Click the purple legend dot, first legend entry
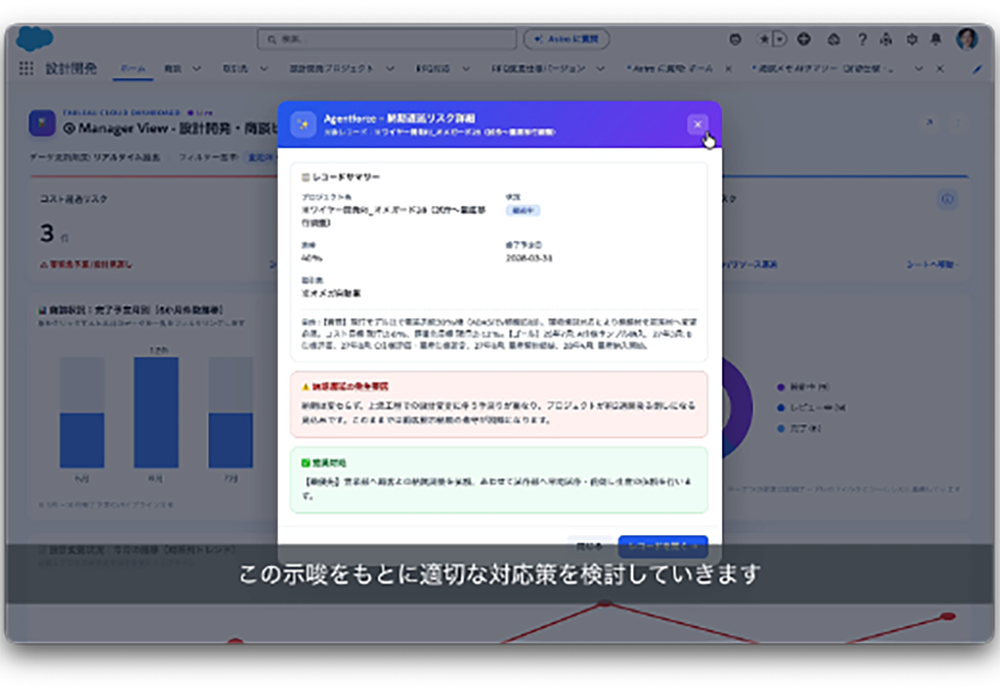Screen dimensions: 1000x691 coord(781,387)
